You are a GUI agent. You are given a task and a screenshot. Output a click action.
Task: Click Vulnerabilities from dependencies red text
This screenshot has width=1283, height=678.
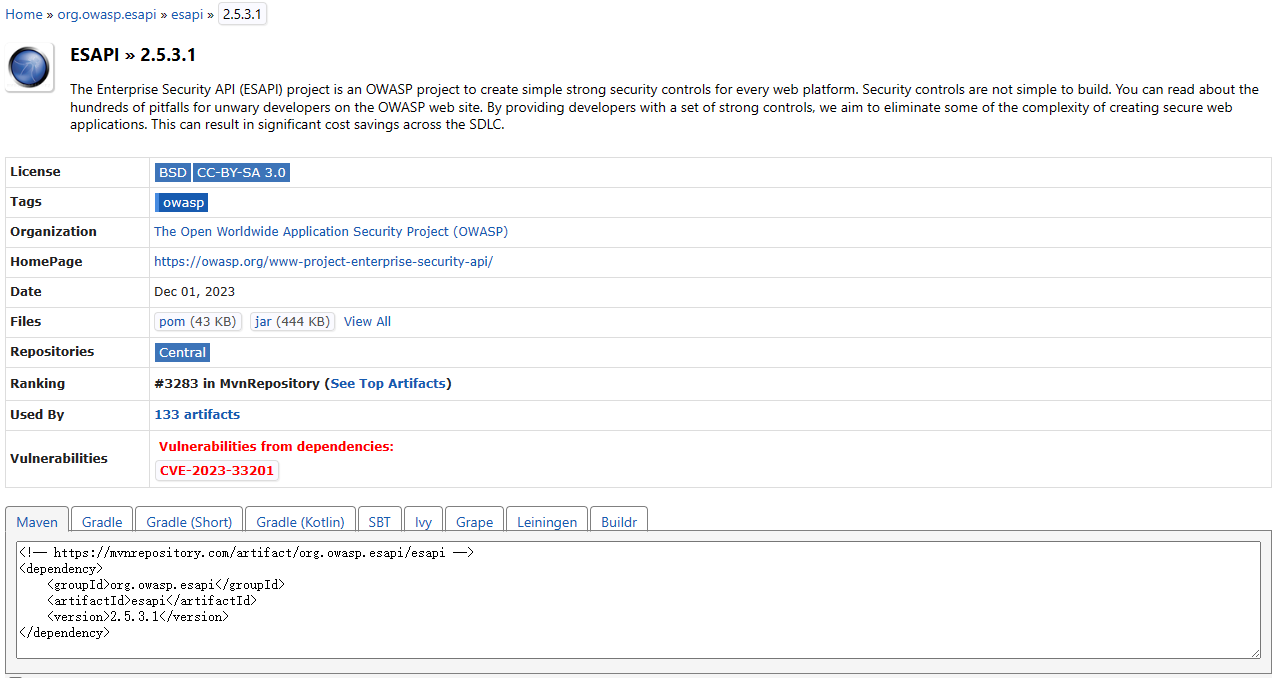[276, 446]
